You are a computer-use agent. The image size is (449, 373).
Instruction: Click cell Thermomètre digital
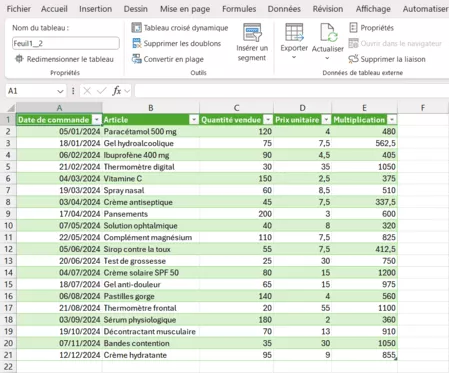pyautogui.click(x=151, y=167)
